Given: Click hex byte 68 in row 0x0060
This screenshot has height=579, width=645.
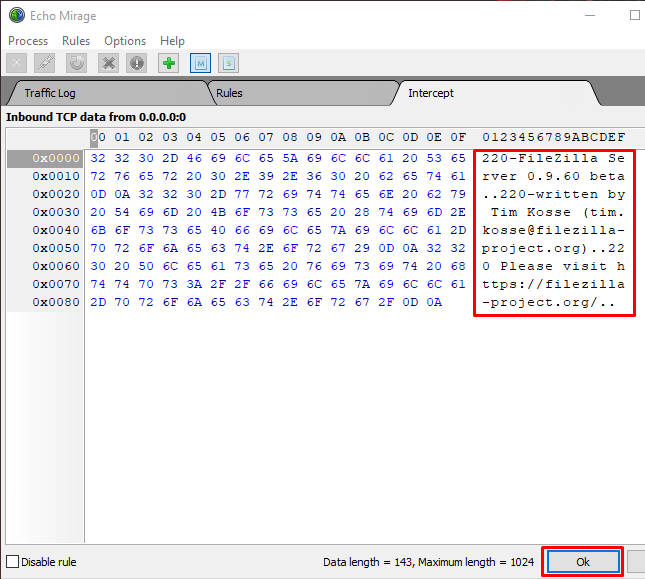Looking at the screenshot, I should [458, 266].
